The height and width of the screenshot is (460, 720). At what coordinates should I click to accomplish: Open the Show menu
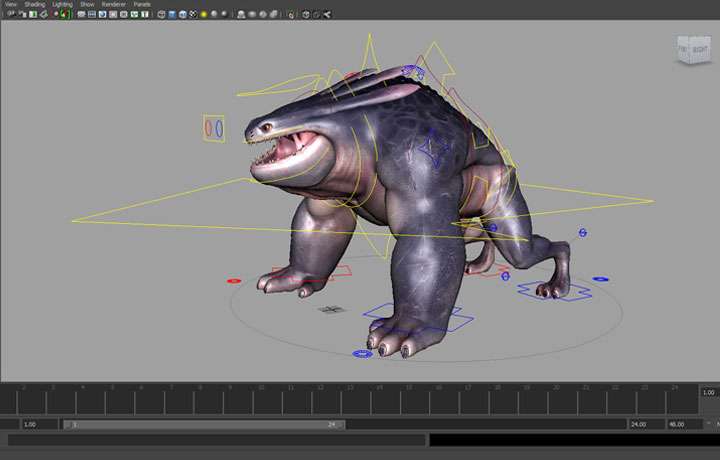[x=87, y=4]
